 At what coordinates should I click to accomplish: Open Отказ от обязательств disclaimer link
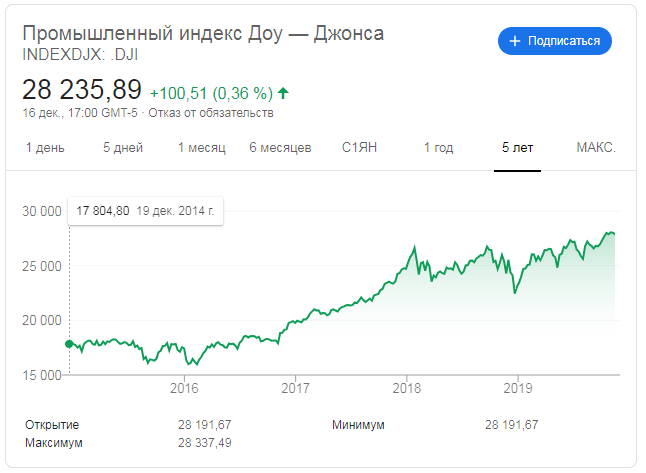[x=211, y=113]
